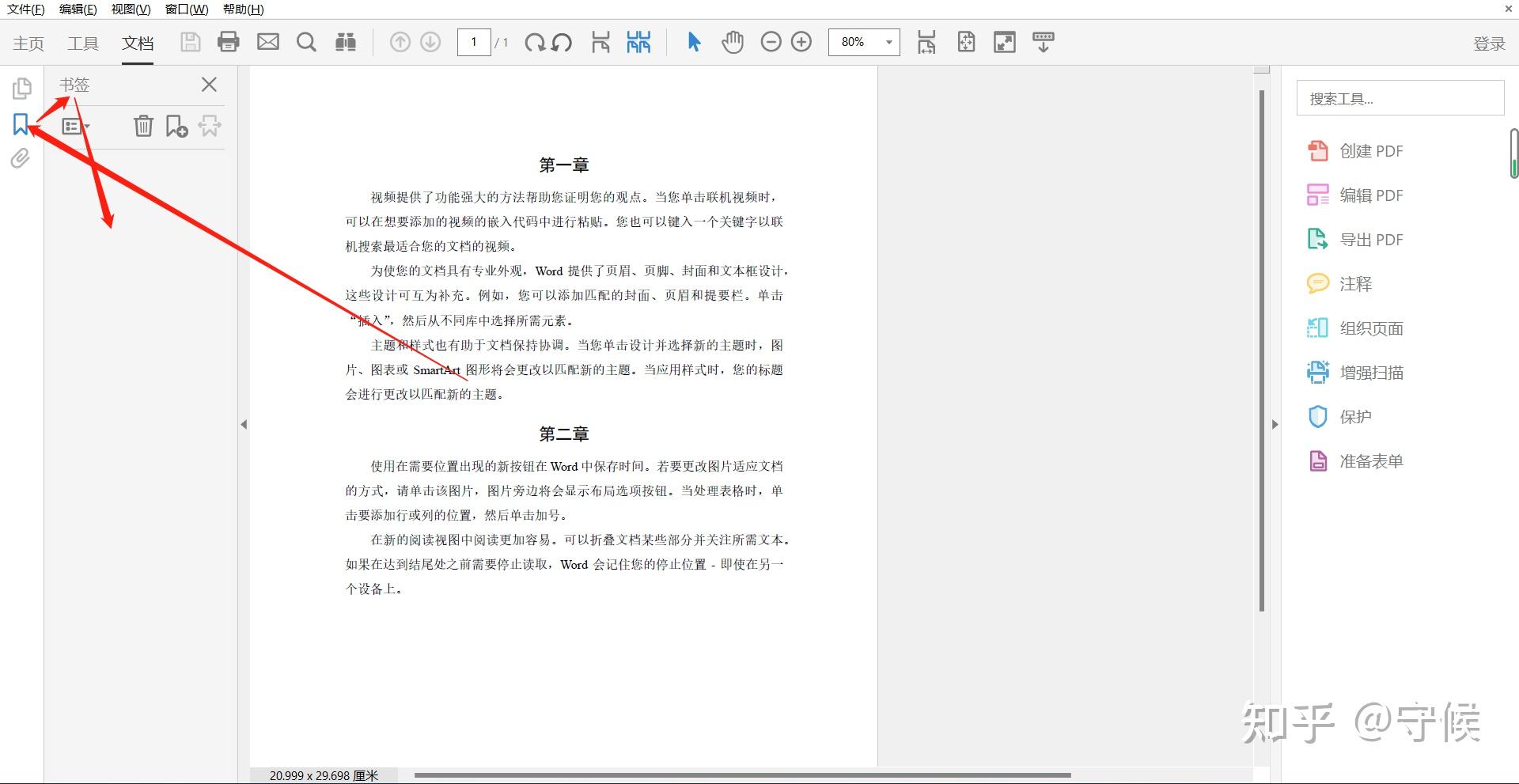This screenshot has height=784, width=1519.
Task: Open the 组织页面 tool
Action: pos(1355,328)
